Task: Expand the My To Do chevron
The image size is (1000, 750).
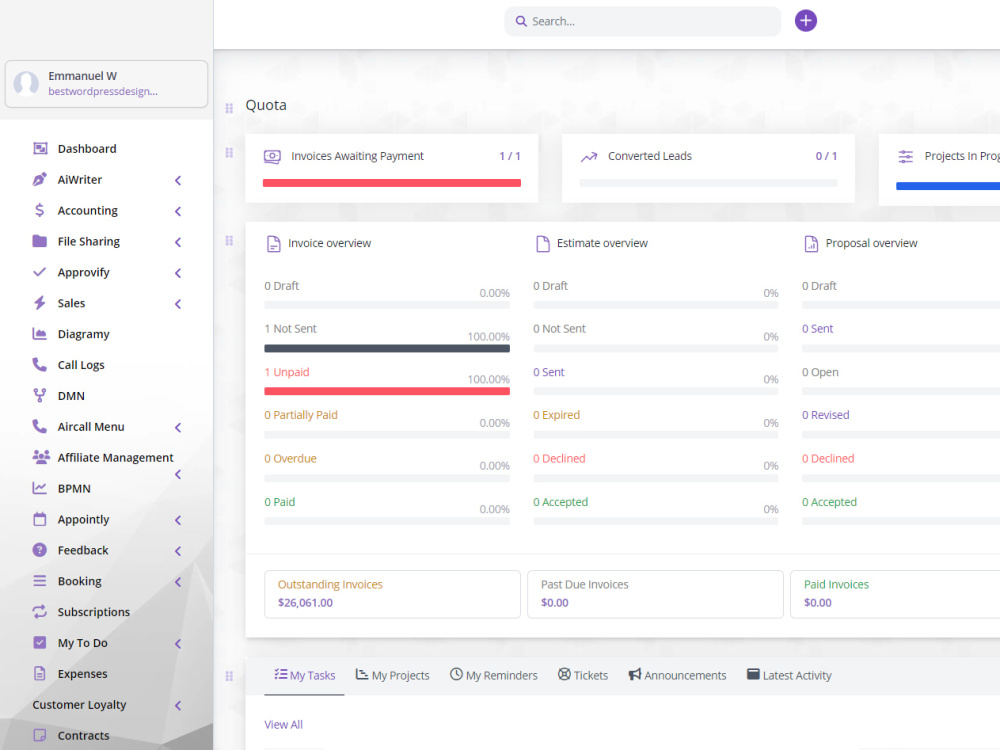Action: click(x=178, y=643)
